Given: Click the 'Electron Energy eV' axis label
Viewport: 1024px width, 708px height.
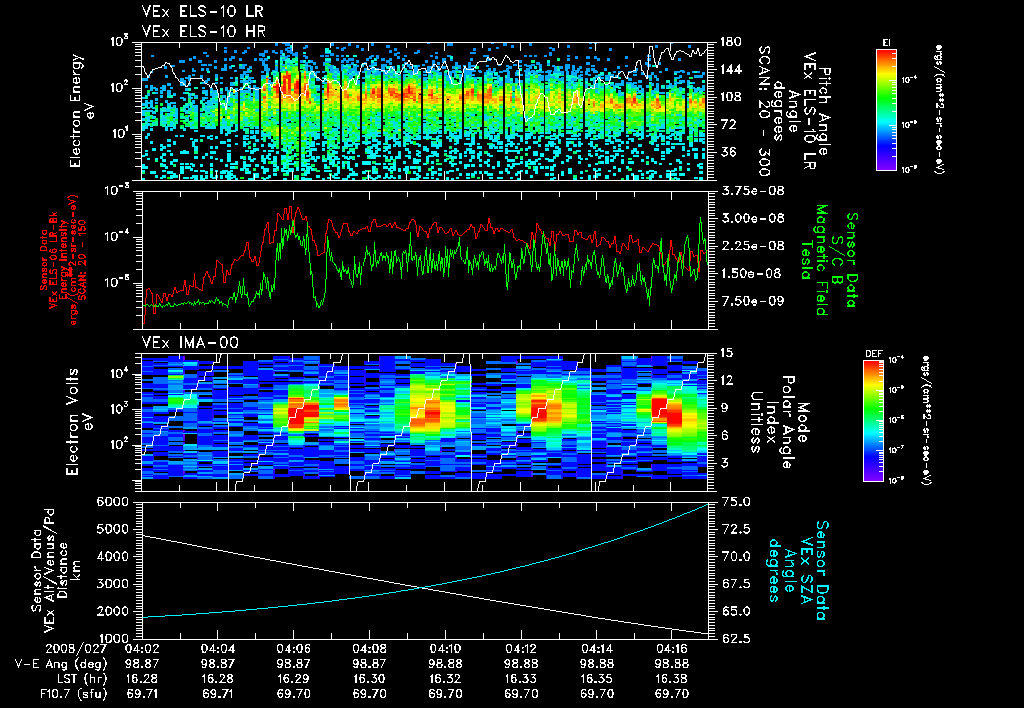Looking at the screenshot, I should coord(82,110).
